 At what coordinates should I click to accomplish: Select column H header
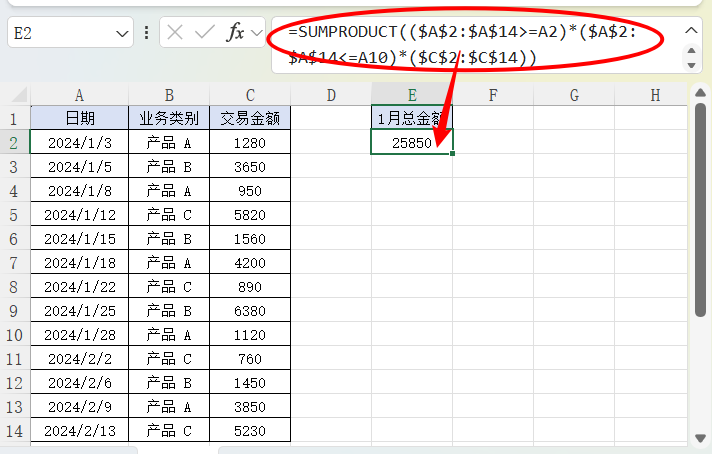point(654,95)
